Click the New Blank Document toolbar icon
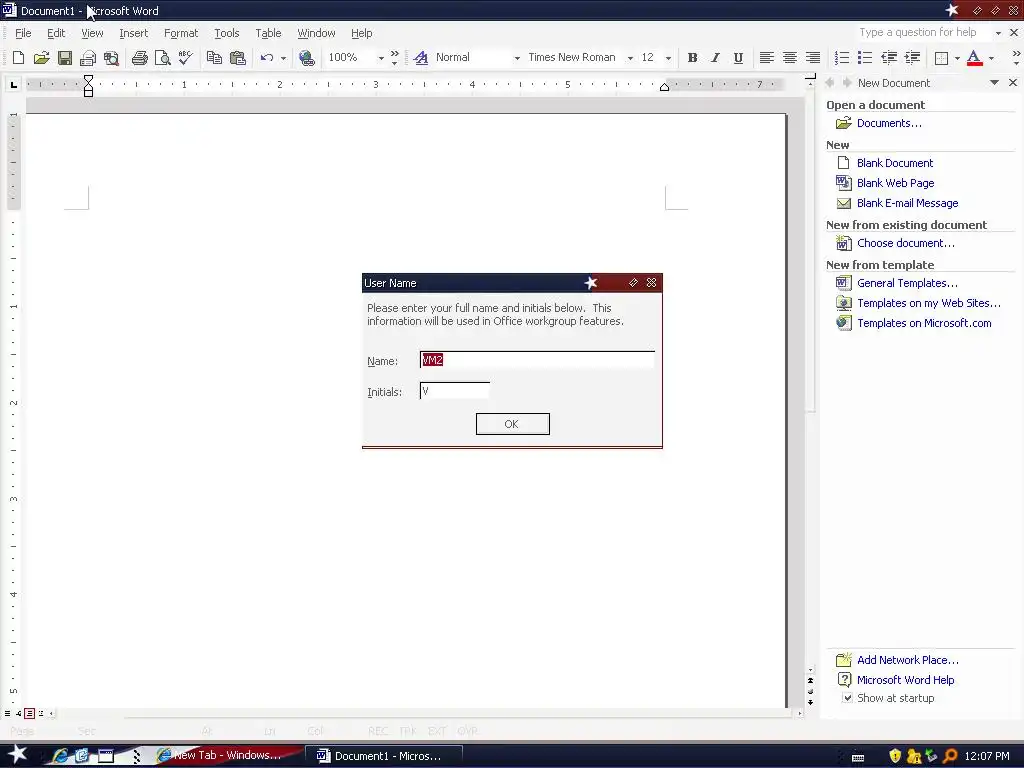This screenshot has width=1024, height=768. point(18,57)
